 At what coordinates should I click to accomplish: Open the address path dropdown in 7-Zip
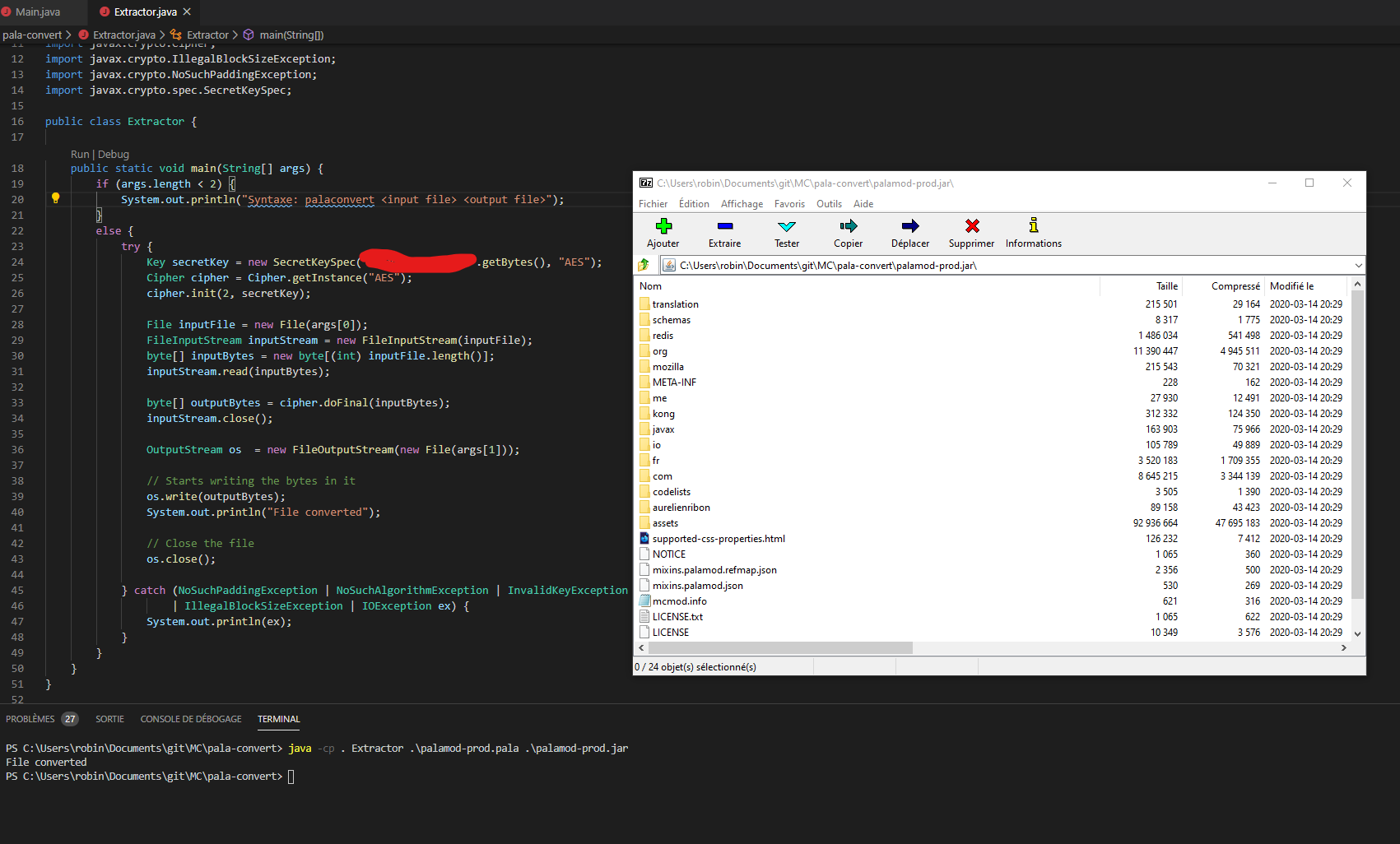pyautogui.click(x=1358, y=265)
